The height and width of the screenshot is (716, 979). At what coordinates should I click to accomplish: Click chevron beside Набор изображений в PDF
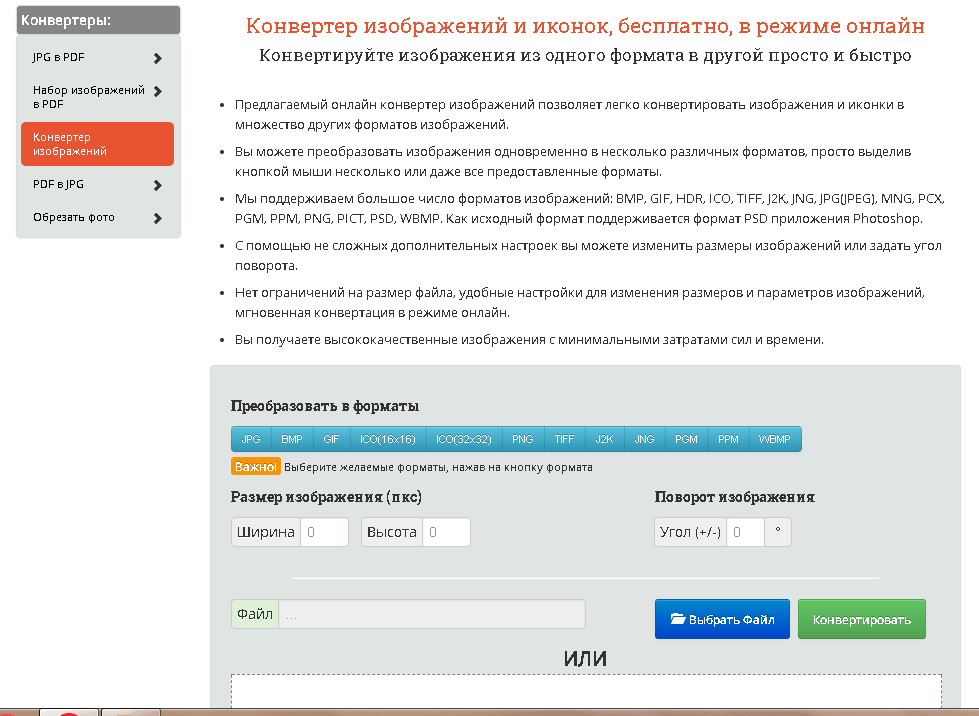tap(157, 91)
